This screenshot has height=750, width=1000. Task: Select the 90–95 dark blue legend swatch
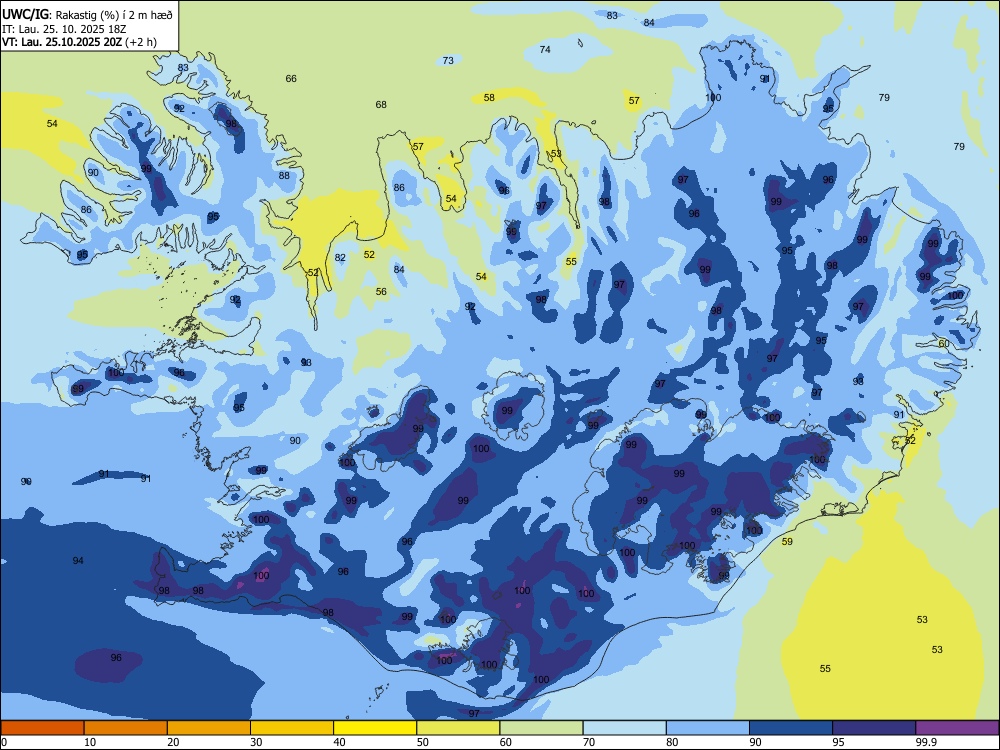791,728
